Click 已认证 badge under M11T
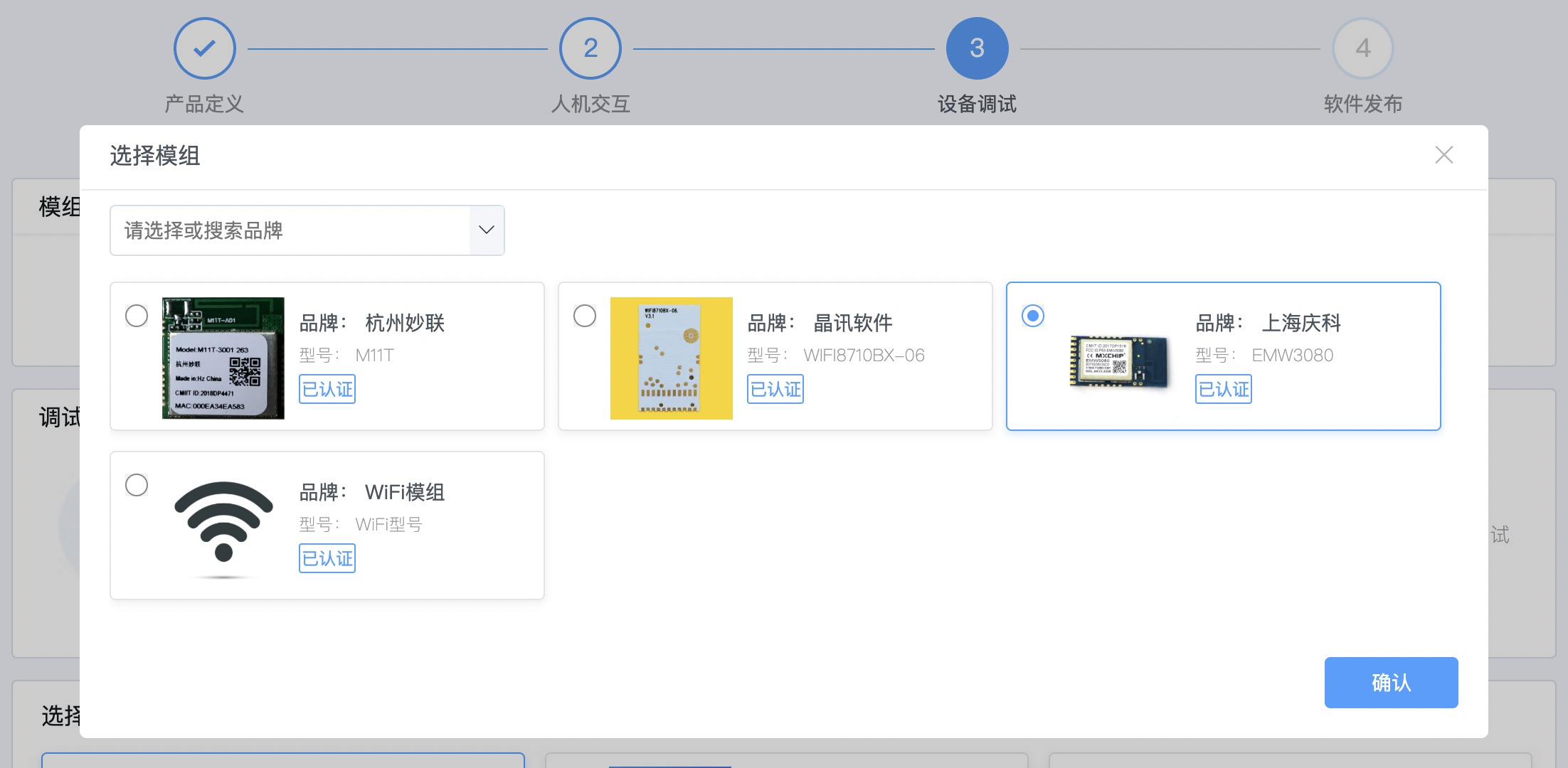This screenshot has width=1568, height=768. [327, 389]
